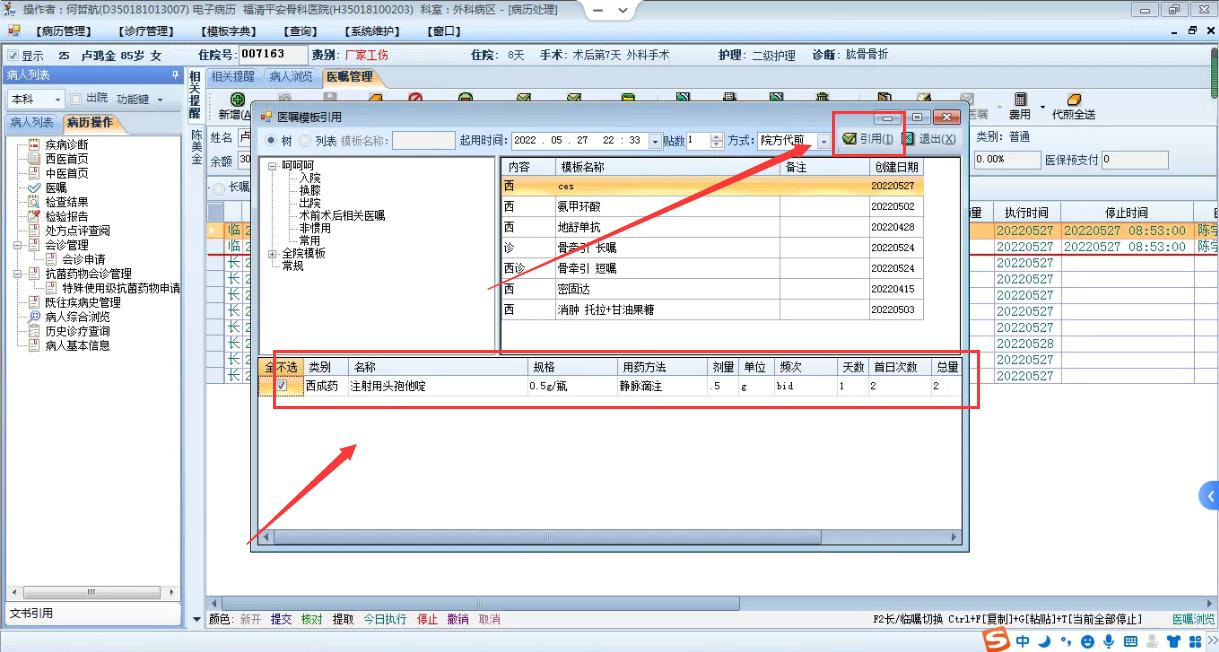
Task: Open the 西医首页 record page
Action: pos(66,159)
